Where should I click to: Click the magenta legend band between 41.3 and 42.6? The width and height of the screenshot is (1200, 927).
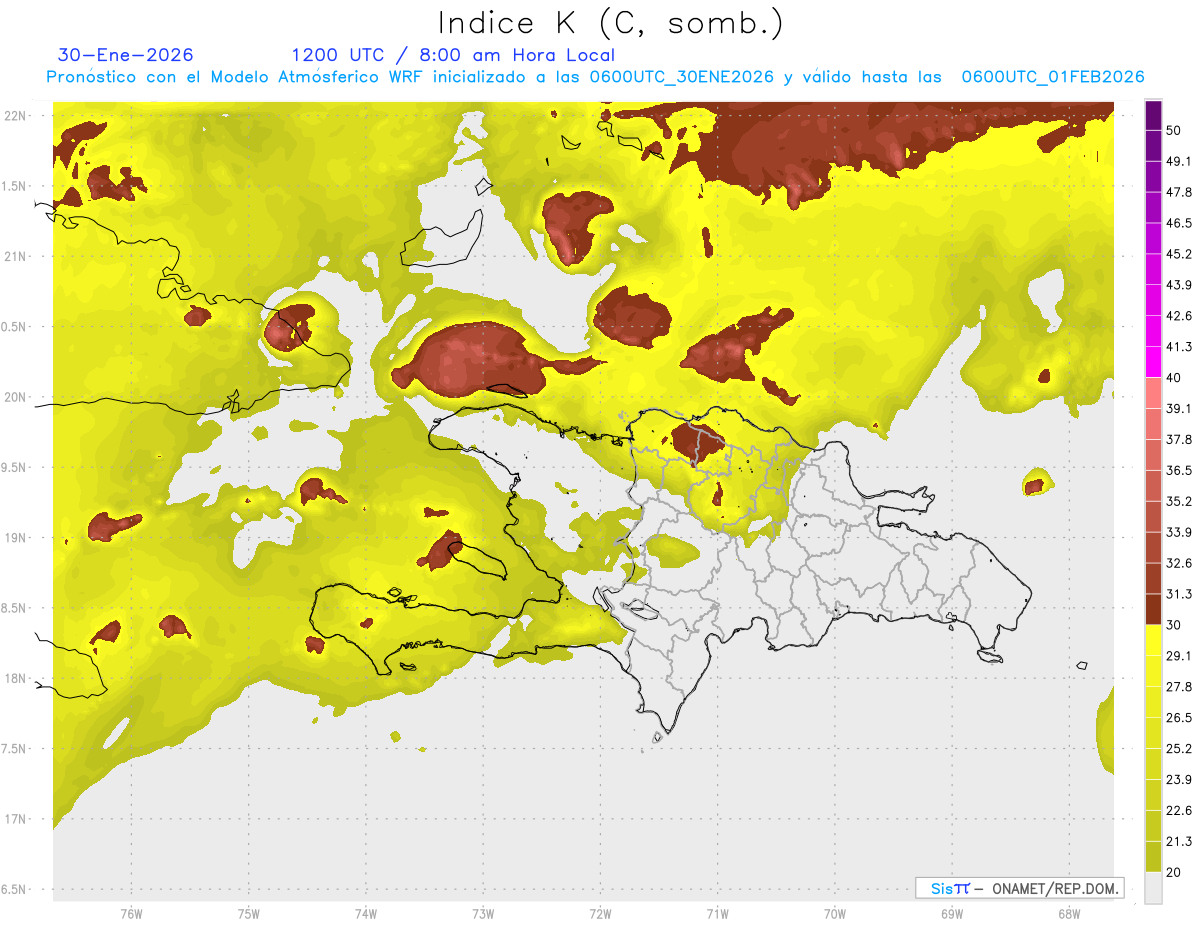[1153, 331]
